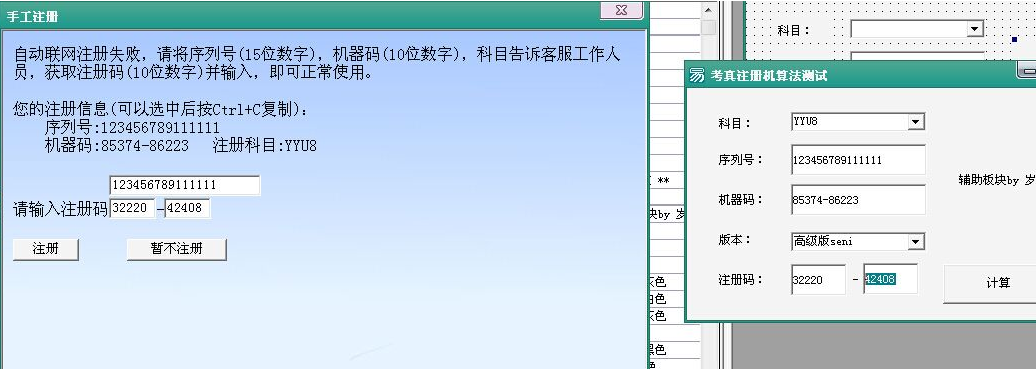This screenshot has width=1036, height=370.
Task: Open the 版本 高级版seni dropdown arrow
Action: [x=915, y=242]
